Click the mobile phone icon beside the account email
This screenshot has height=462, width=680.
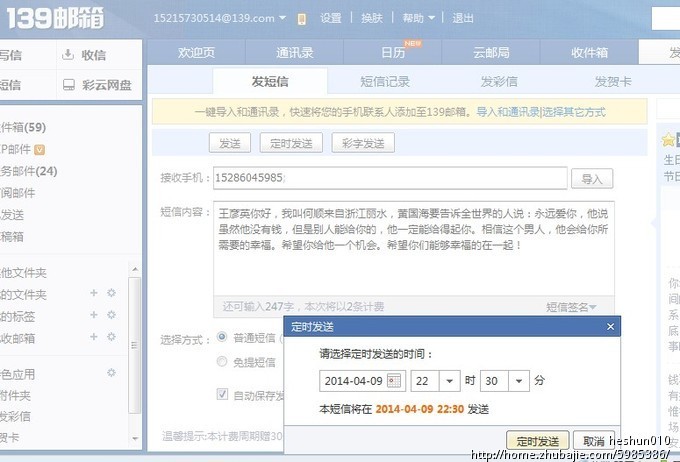coord(302,19)
